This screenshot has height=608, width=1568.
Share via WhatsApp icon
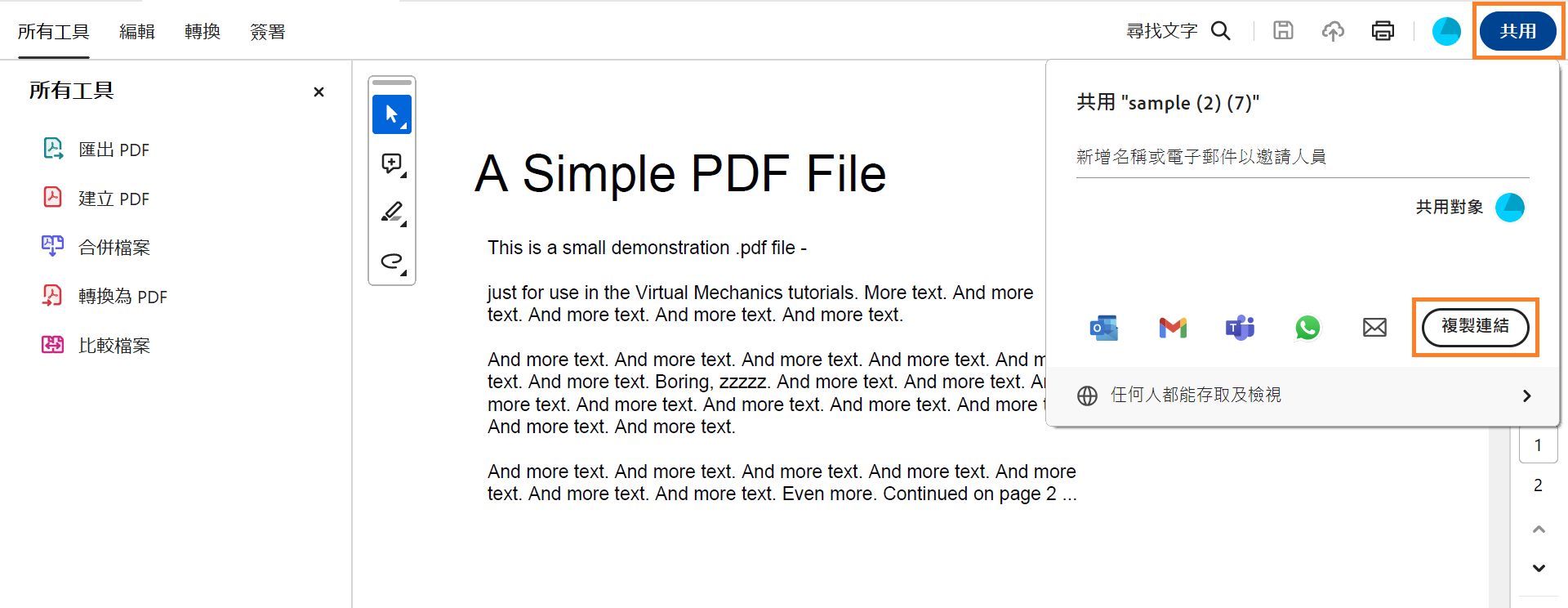coord(1307,328)
